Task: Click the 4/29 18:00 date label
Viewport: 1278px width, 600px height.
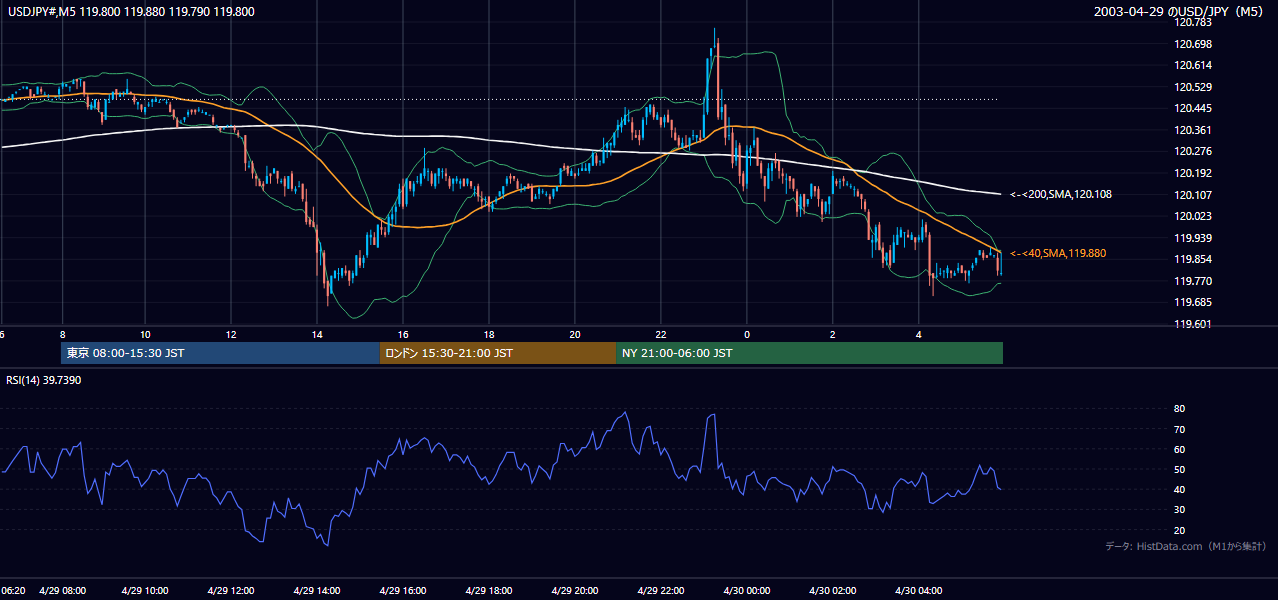Action: click(491, 591)
